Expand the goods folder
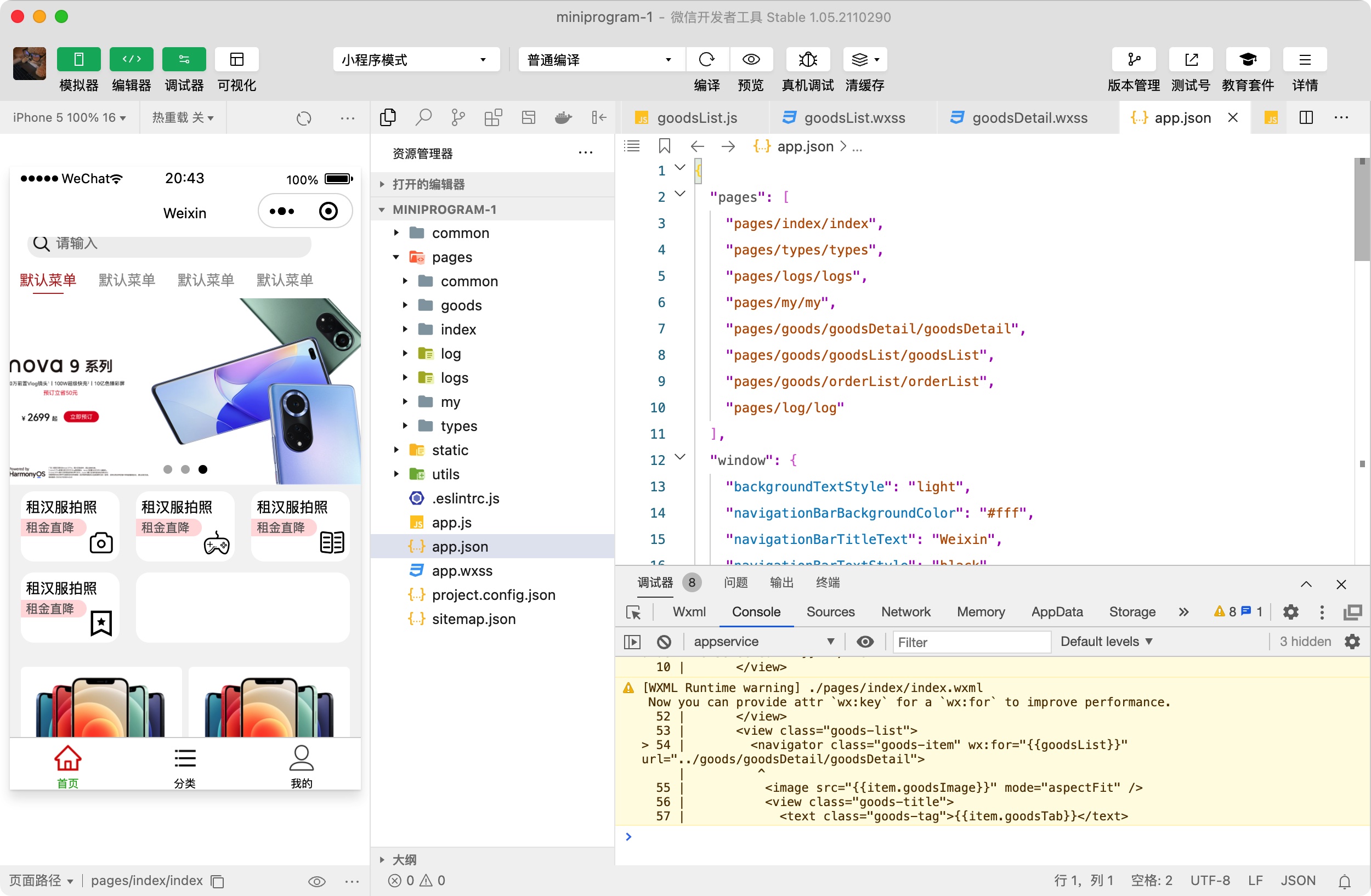This screenshot has height=896, width=1371. pos(493,305)
